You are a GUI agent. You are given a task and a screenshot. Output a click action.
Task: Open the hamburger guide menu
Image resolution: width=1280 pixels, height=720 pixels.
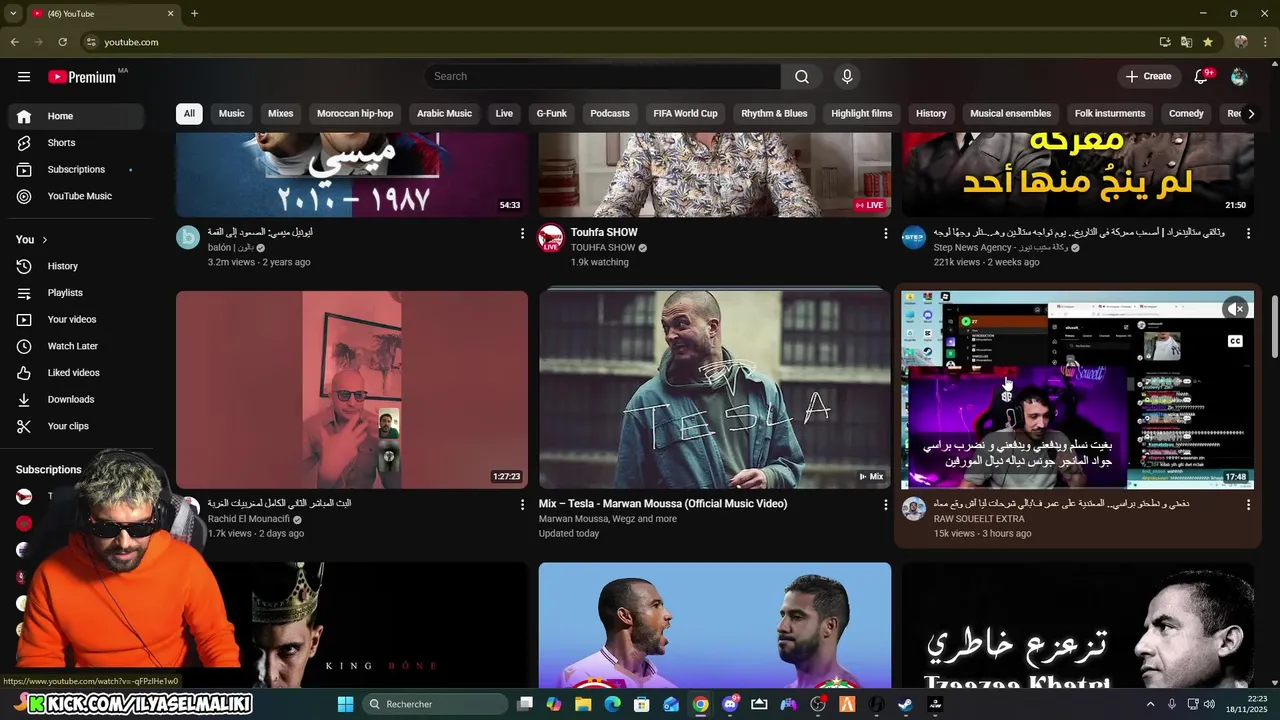[24, 77]
